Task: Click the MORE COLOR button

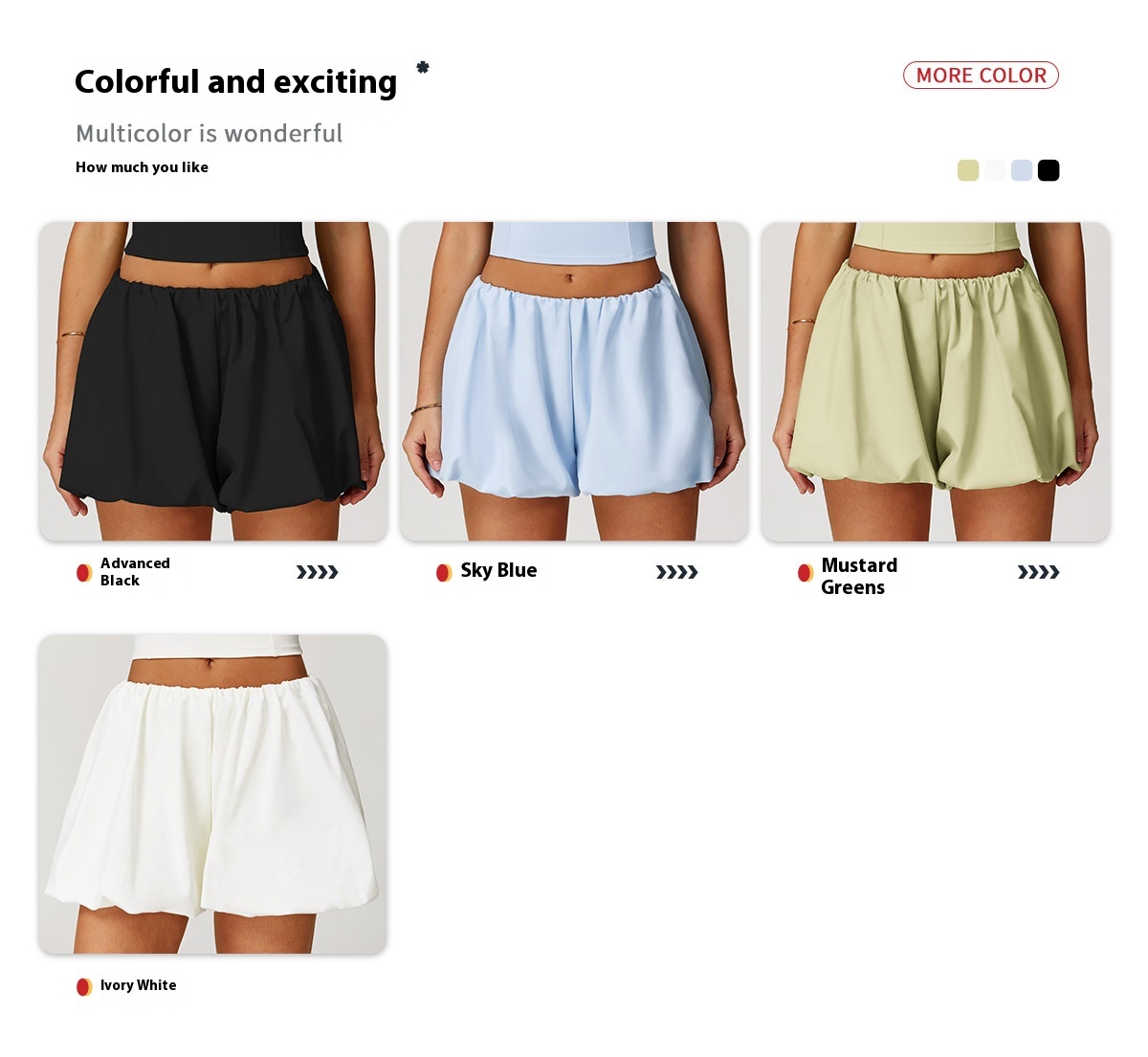Action: tap(981, 76)
